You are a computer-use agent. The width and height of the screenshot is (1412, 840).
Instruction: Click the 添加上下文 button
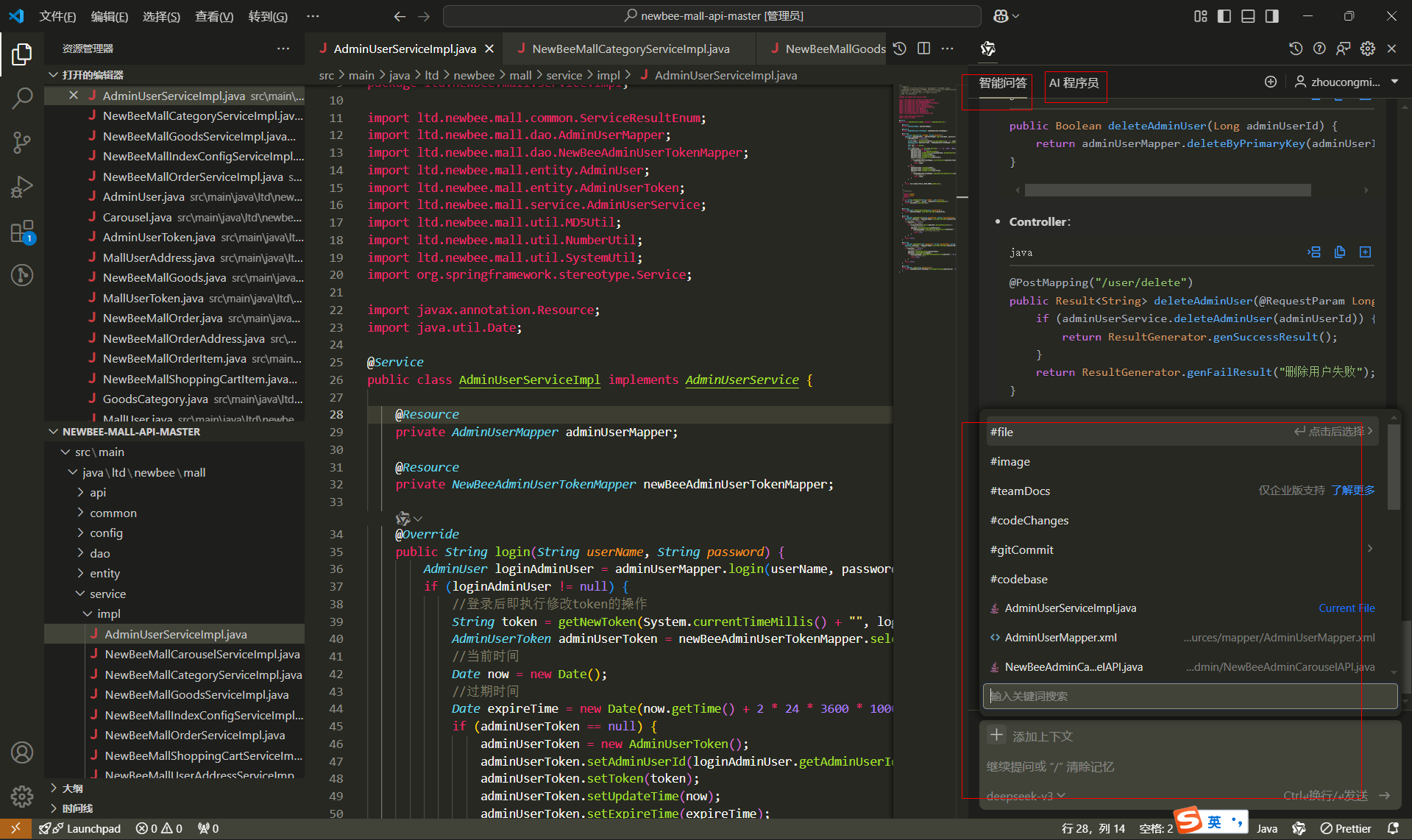1030,736
